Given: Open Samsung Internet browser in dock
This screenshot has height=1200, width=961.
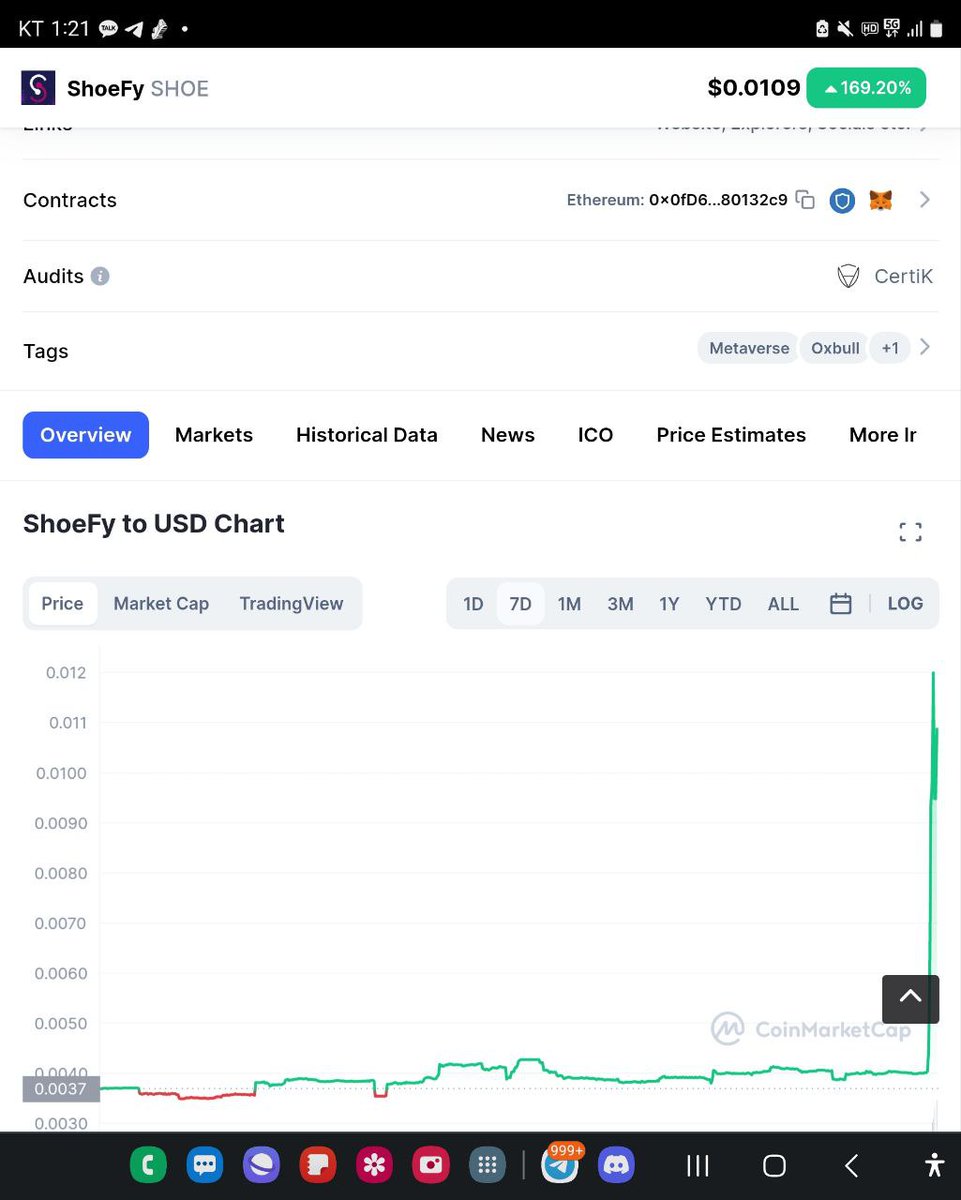Looking at the screenshot, I should [261, 1165].
